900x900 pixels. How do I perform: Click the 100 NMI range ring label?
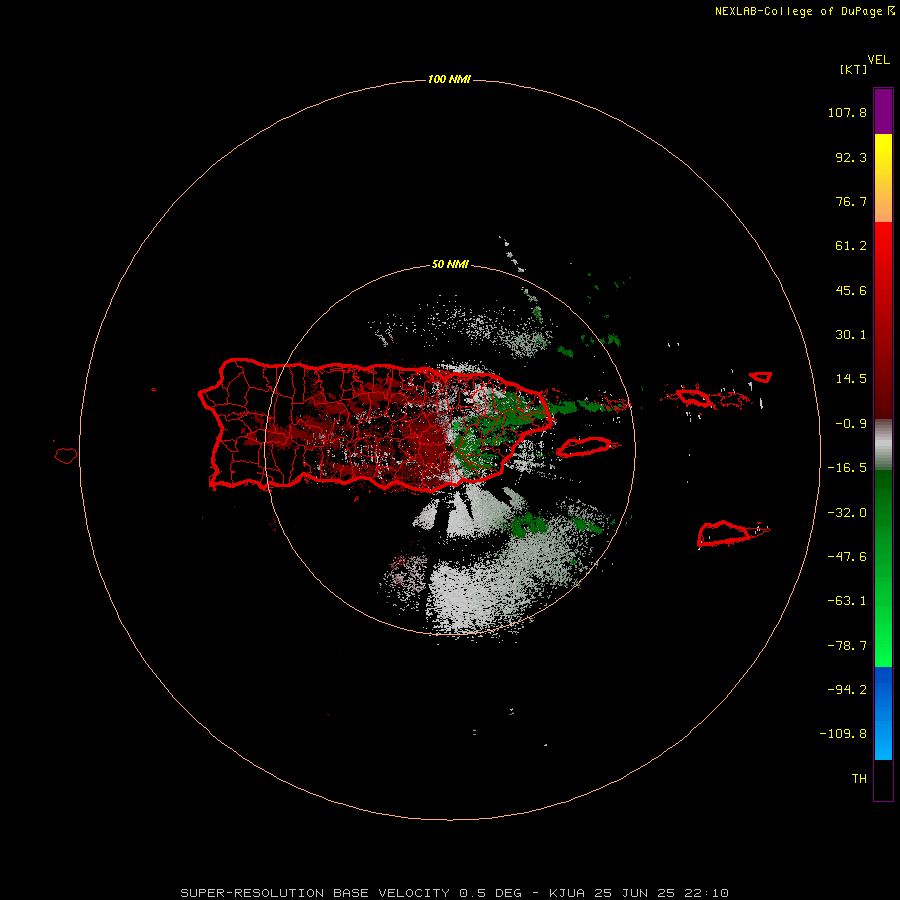(449, 79)
